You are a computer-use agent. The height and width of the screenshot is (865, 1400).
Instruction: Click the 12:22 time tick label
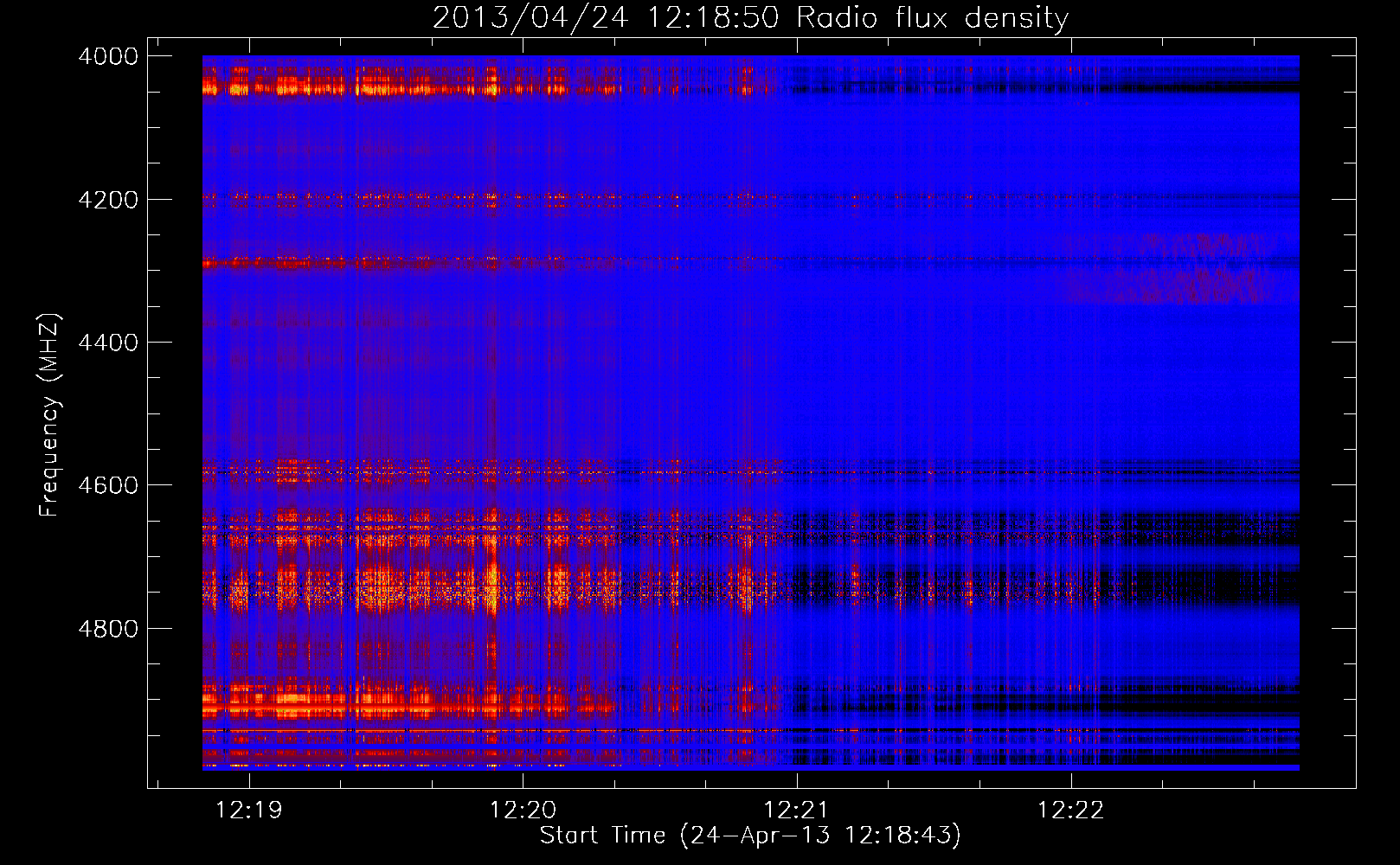coord(1070,811)
